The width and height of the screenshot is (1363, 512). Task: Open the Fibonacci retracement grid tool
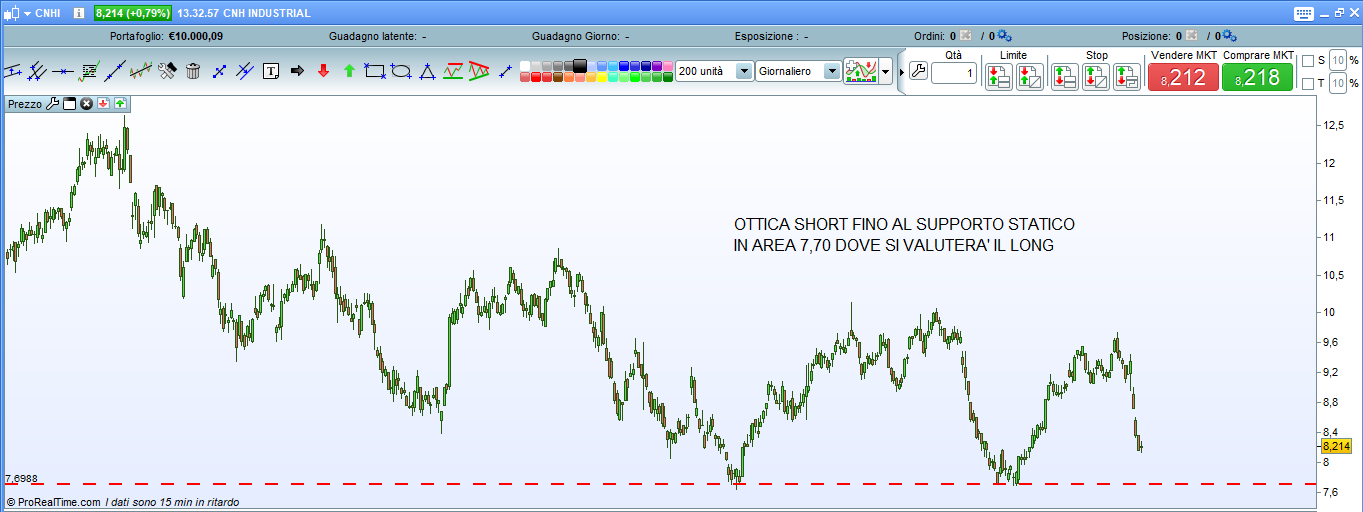coord(89,71)
